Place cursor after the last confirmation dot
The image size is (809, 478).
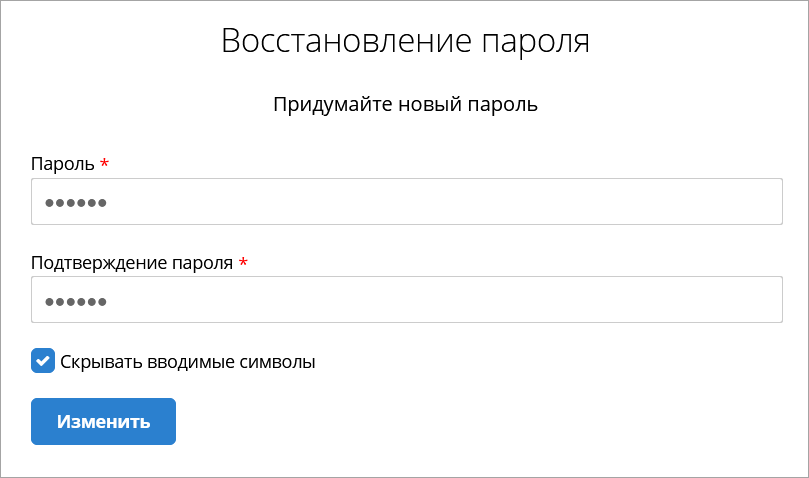[x=109, y=301]
